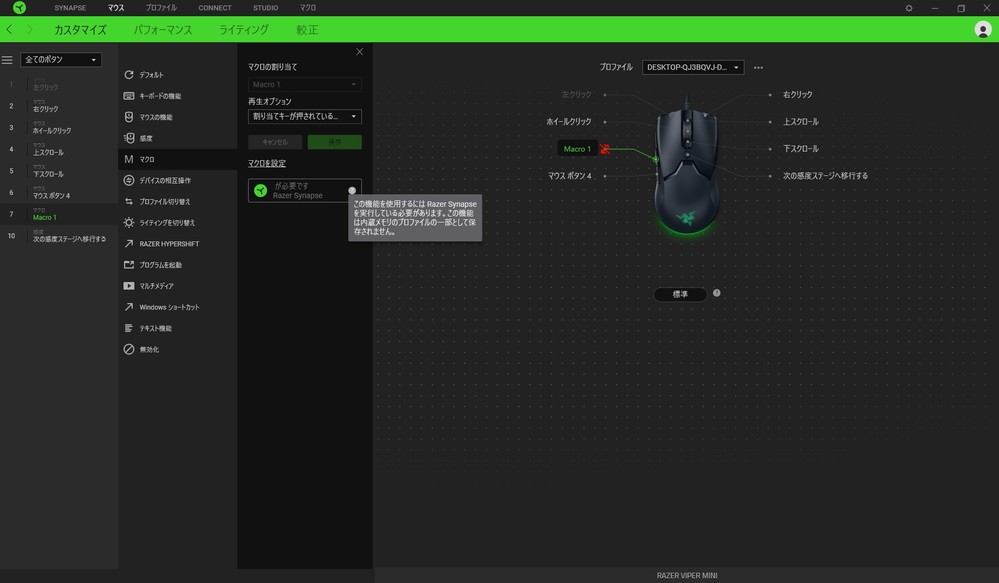Open the 全てのボタン filter dropdown
999x583 pixels.
click(61, 60)
